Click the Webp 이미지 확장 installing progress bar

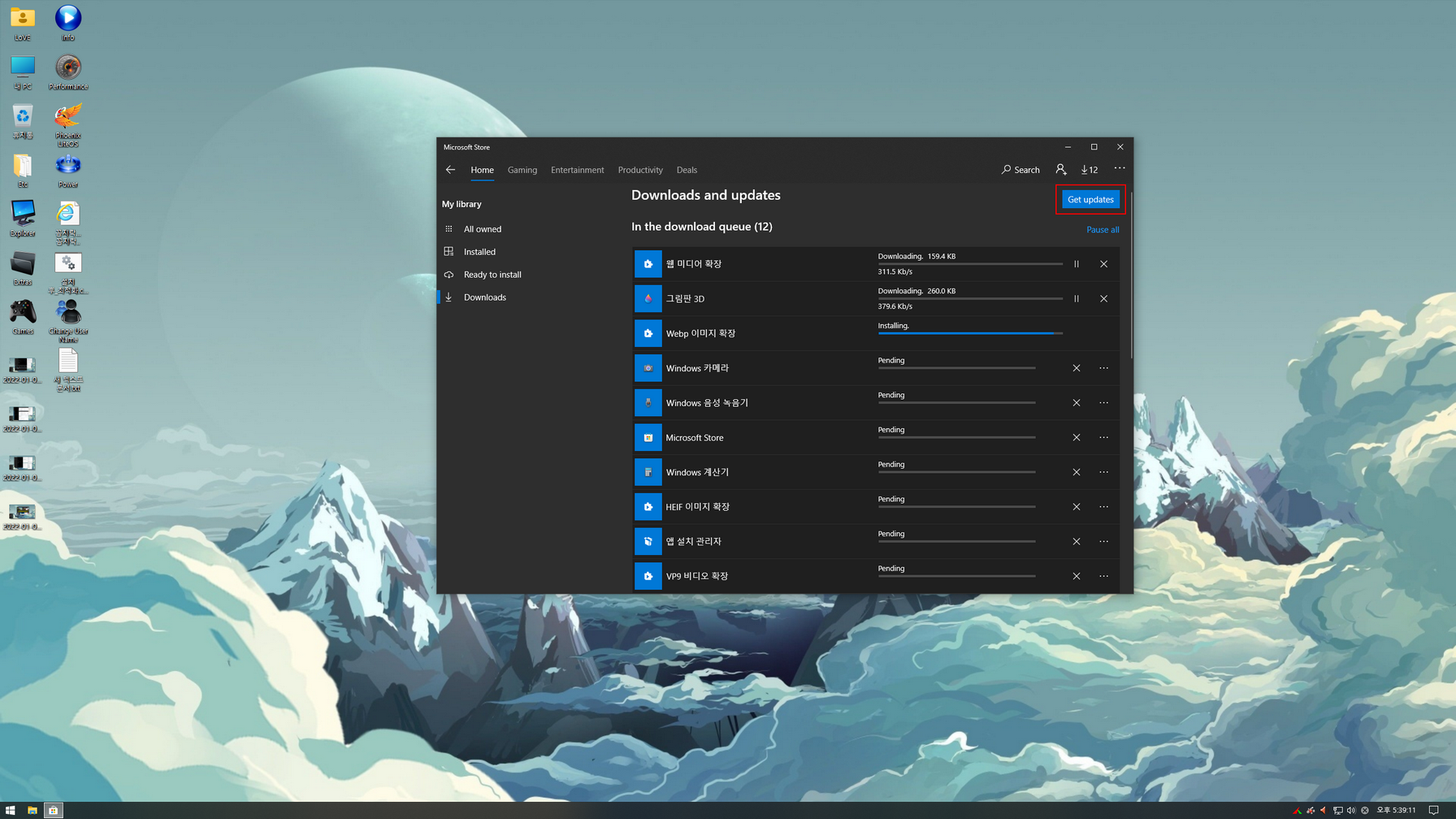[970, 333]
